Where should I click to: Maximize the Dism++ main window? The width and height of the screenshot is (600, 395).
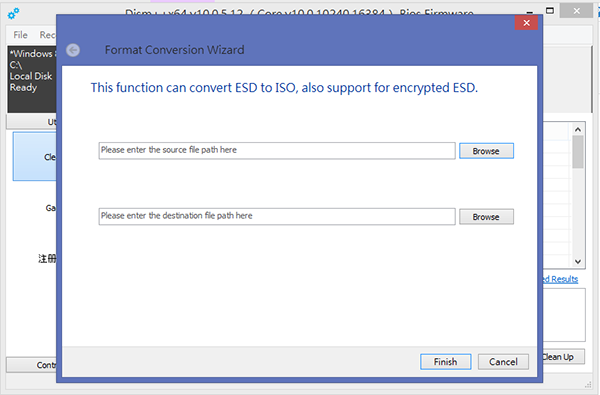[550, 11]
